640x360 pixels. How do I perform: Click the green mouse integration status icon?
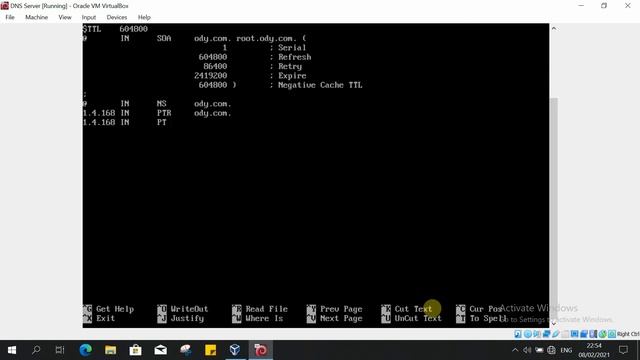tap(603, 334)
